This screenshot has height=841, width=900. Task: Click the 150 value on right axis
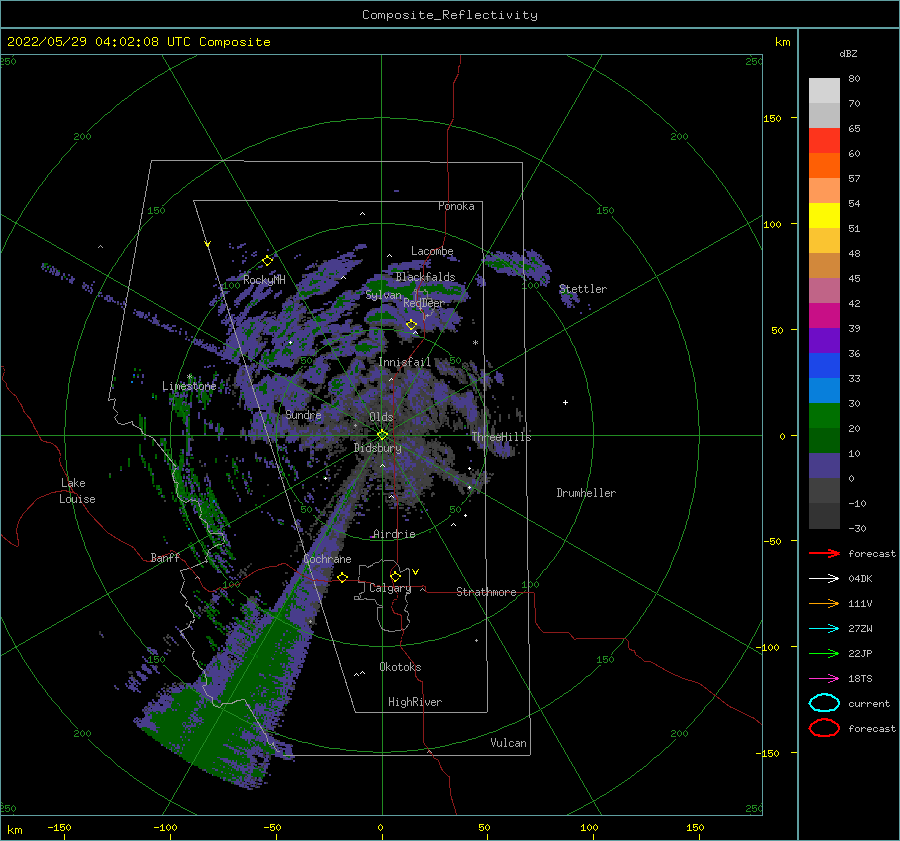point(772,118)
